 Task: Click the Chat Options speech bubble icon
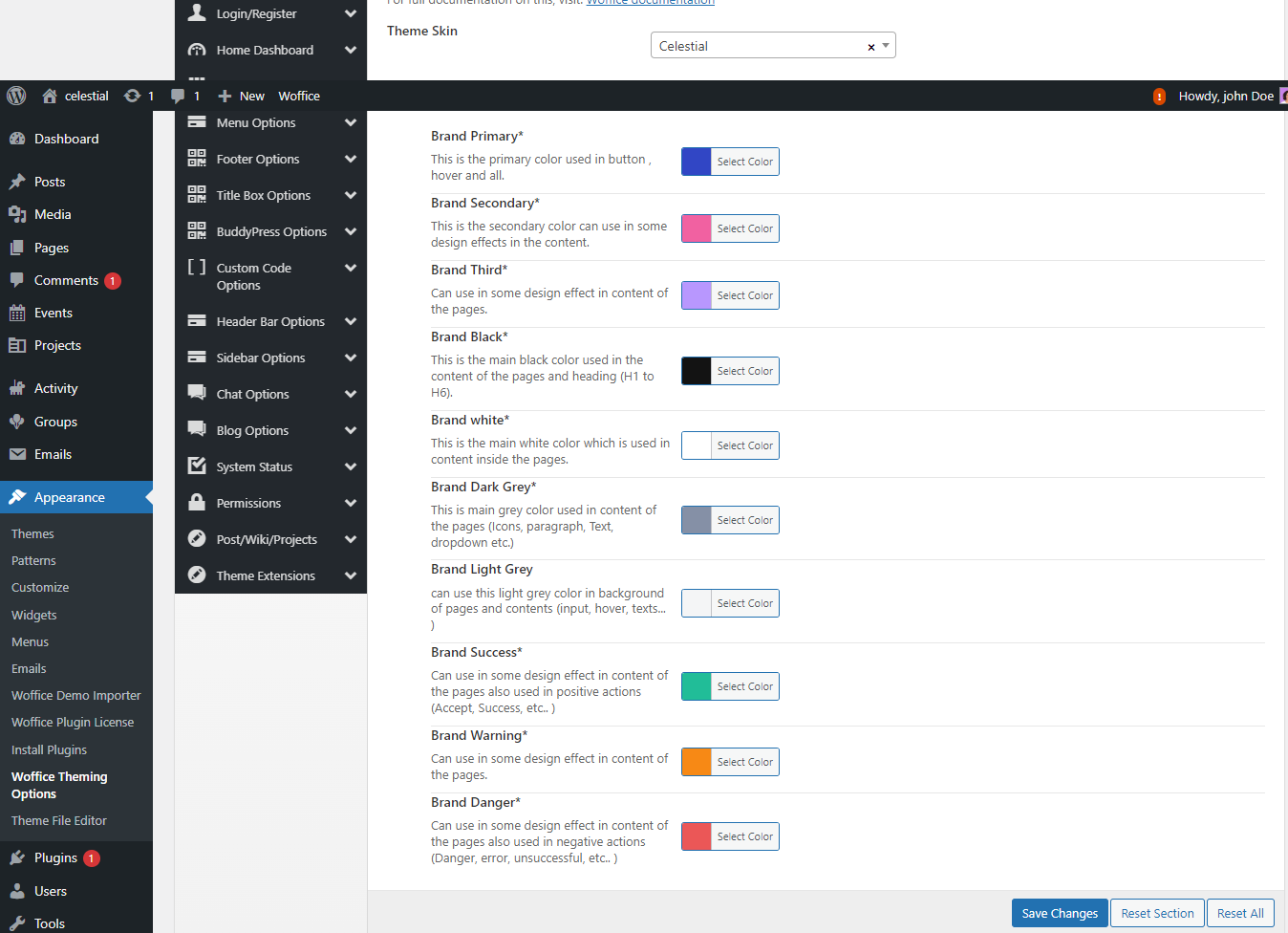(197, 393)
